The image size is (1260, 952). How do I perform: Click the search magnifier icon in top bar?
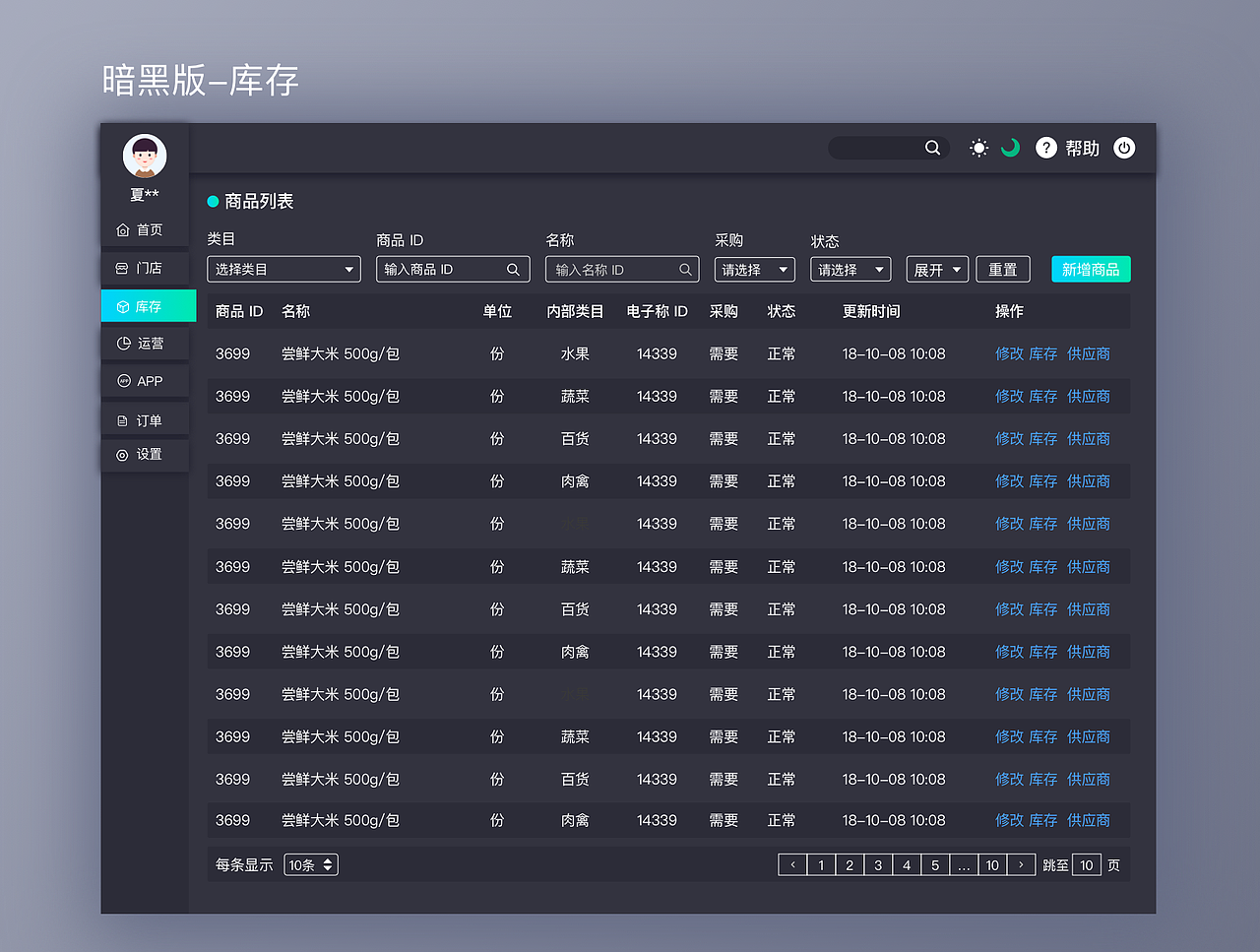tap(931, 148)
